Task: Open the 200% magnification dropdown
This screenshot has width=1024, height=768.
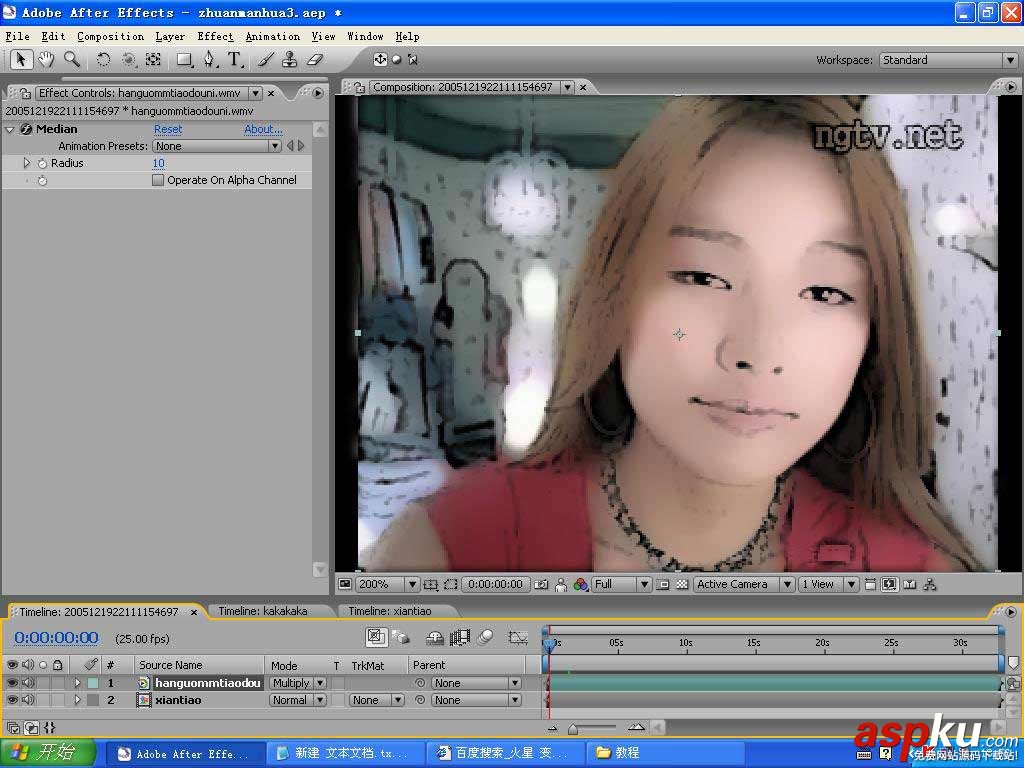Action: (x=387, y=584)
